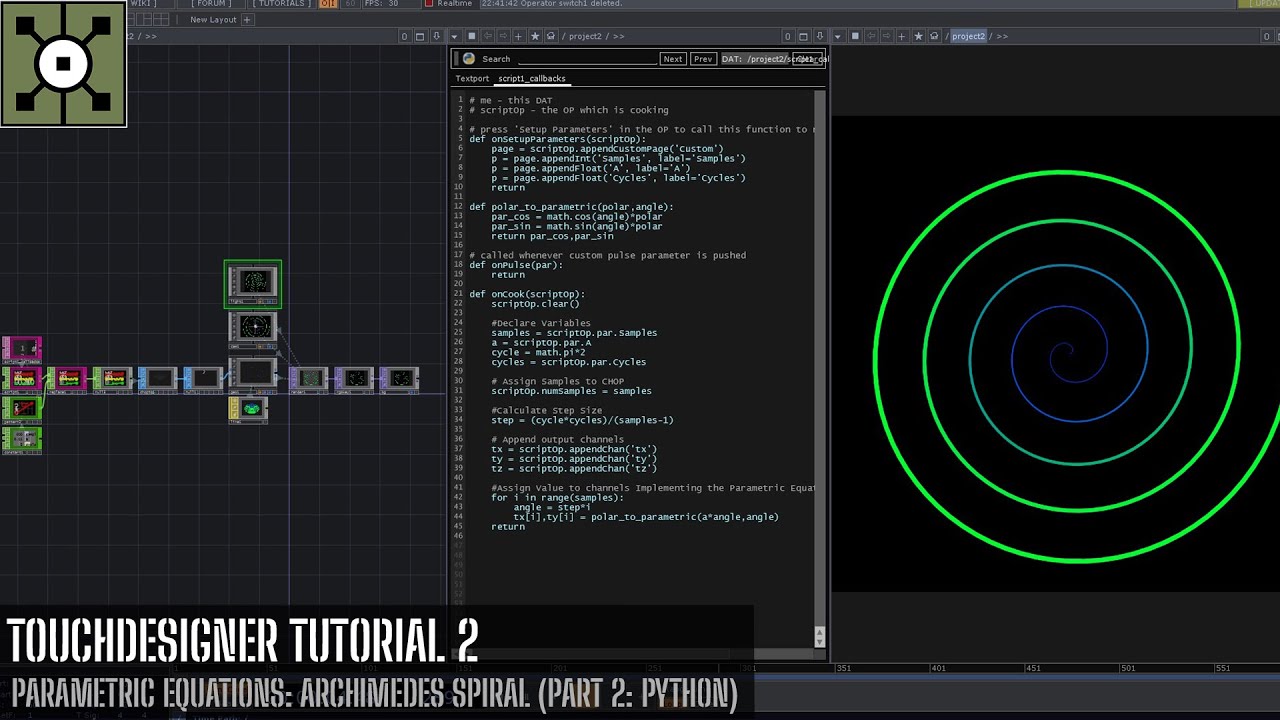Open the TUTORIALS menu link
The width and height of the screenshot is (1280, 720).
pyautogui.click(x=280, y=4)
